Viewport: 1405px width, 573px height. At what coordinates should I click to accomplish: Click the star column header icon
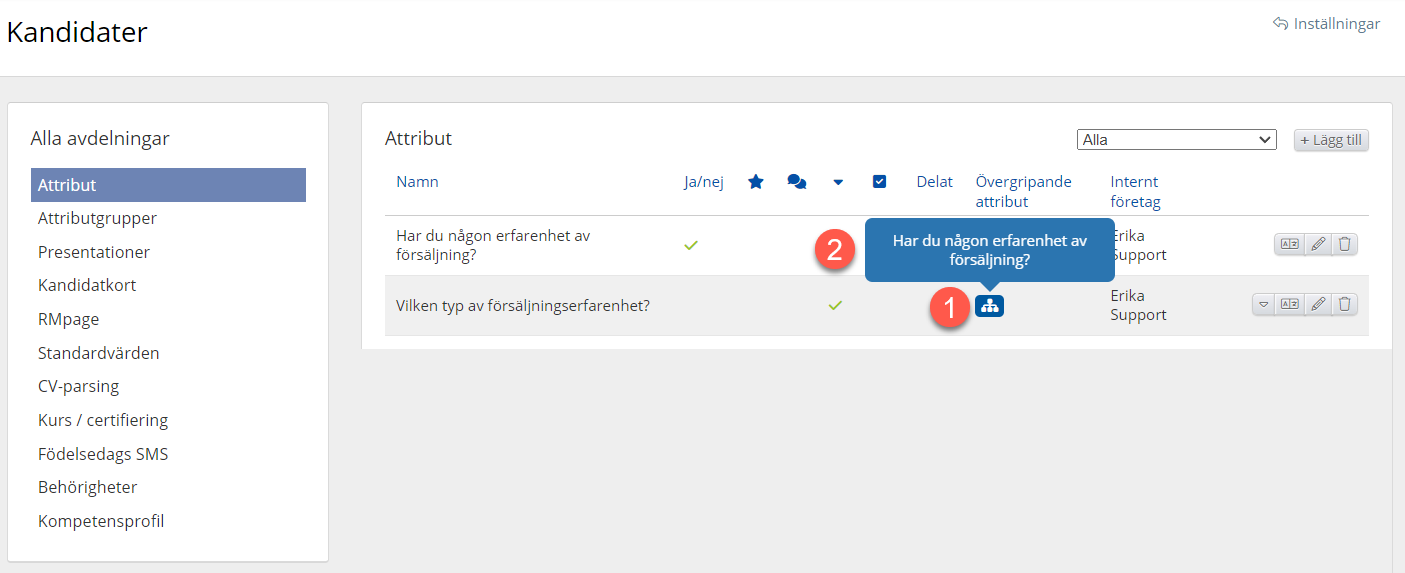756,182
